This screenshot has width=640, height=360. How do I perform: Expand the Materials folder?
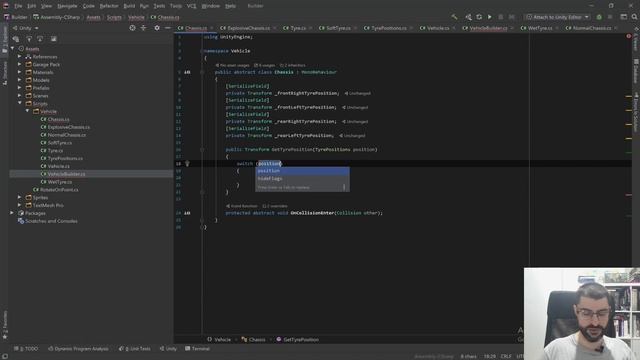pos(20,72)
